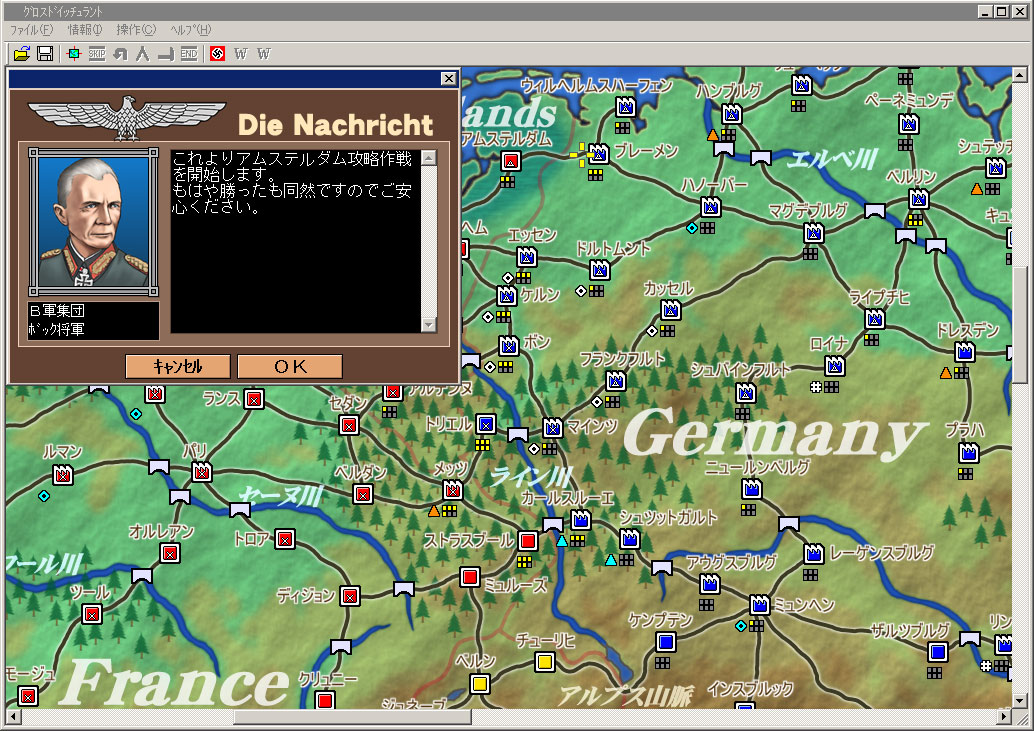
Task: Open the 情報(I) menu
Action: 85,30
